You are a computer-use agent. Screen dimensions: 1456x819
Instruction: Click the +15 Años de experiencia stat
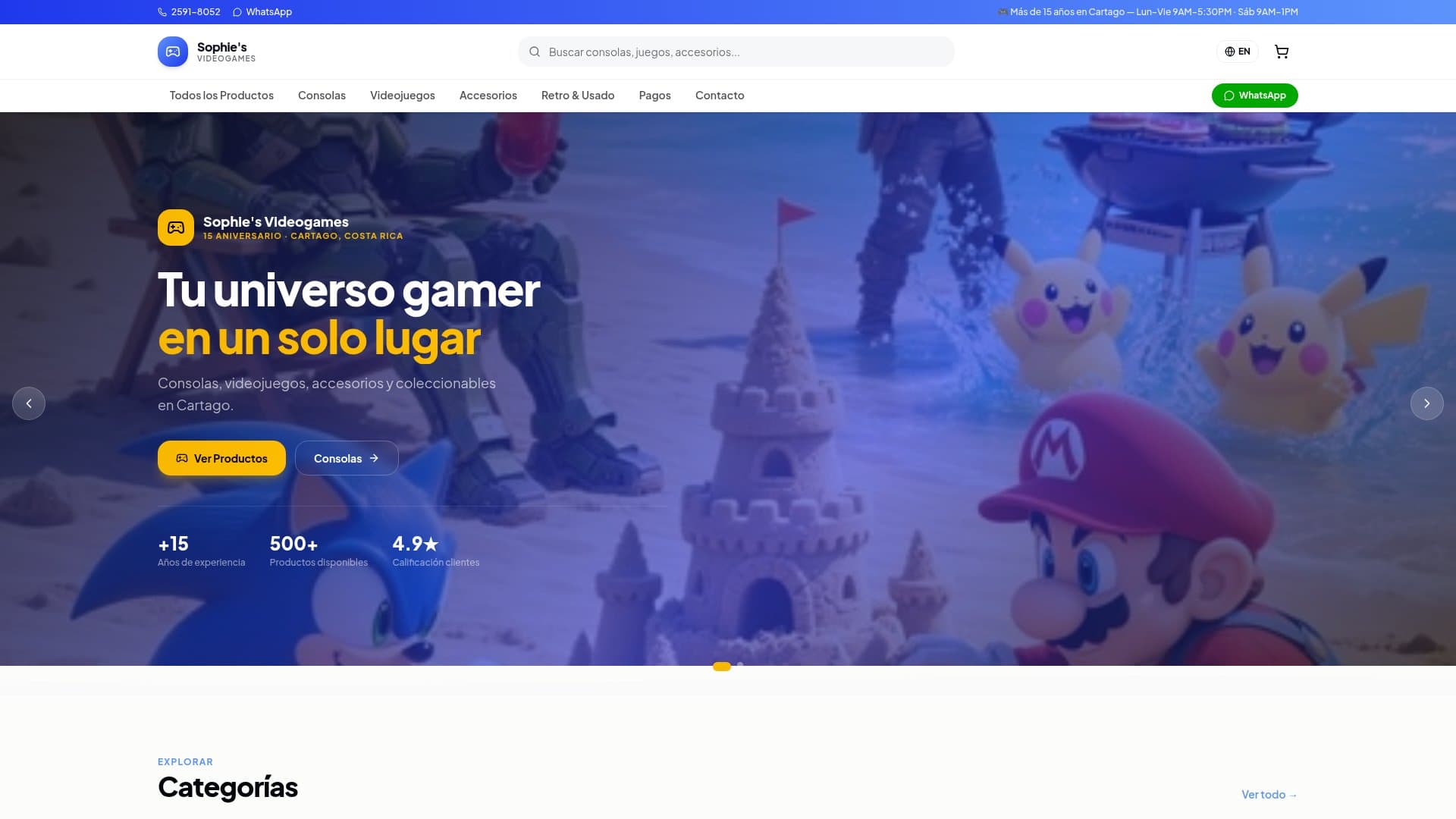(x=201, y=551)
